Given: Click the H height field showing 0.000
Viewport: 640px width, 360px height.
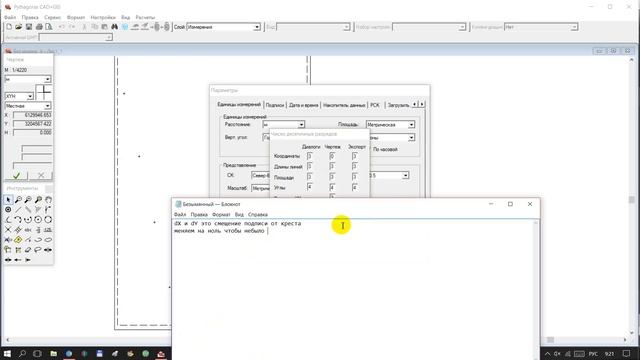Looking at the screenshot, I should point(32,133).
